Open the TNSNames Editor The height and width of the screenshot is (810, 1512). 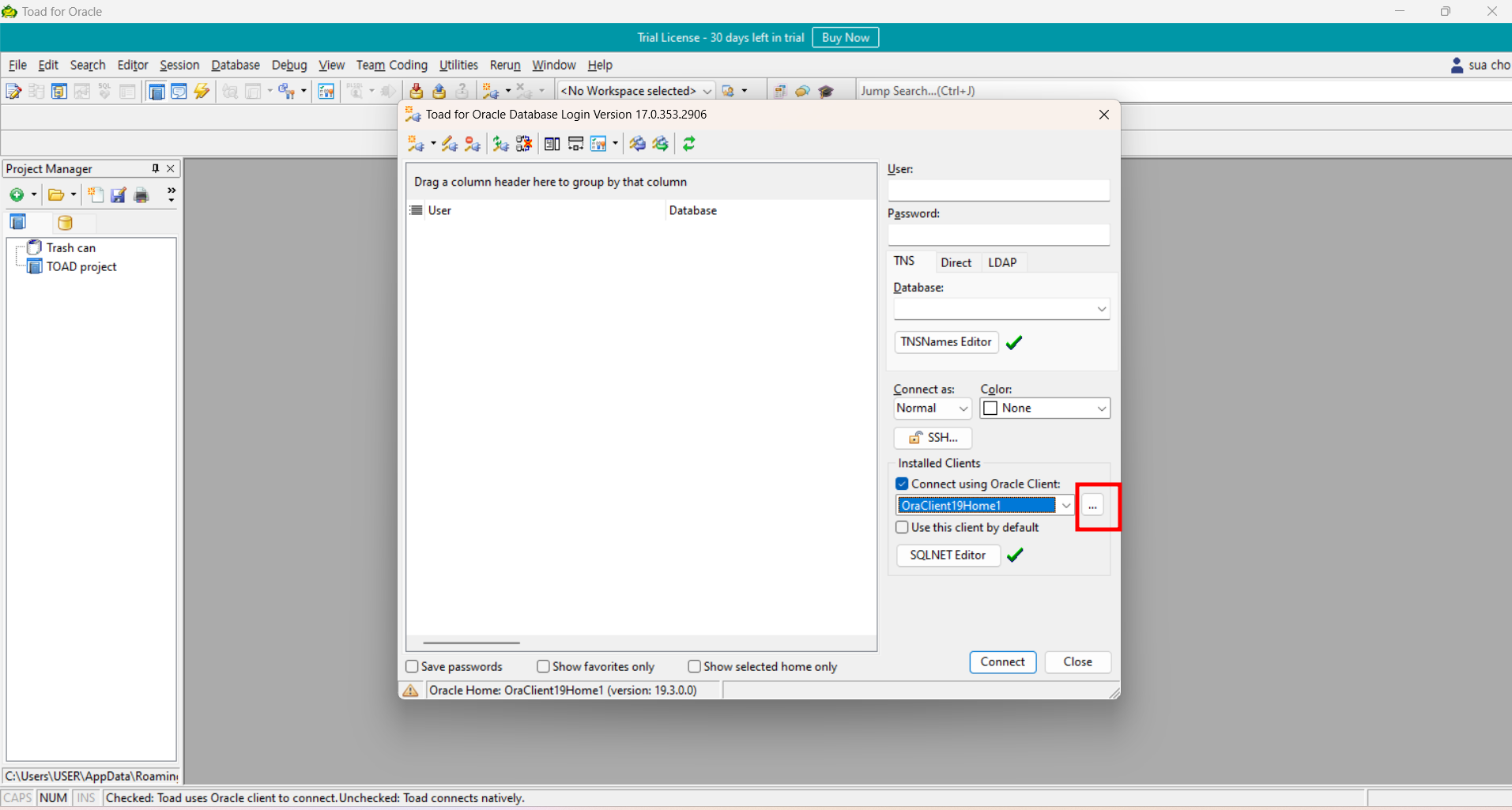coord(946,342)
